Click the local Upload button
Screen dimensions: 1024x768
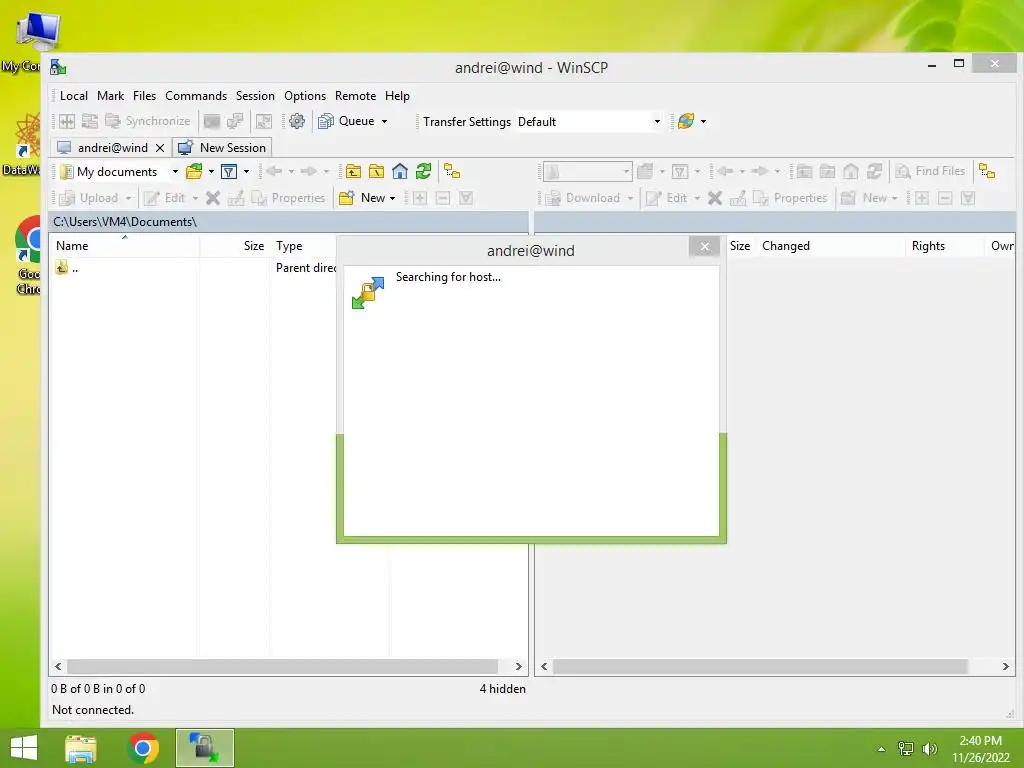89,198
